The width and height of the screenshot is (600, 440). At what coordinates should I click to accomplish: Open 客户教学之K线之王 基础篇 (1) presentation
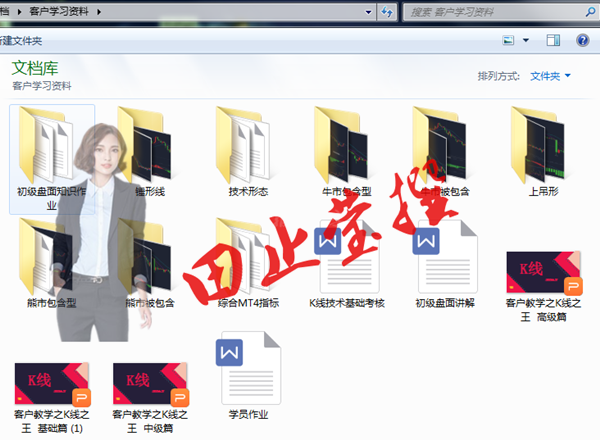tap(51, 383)
